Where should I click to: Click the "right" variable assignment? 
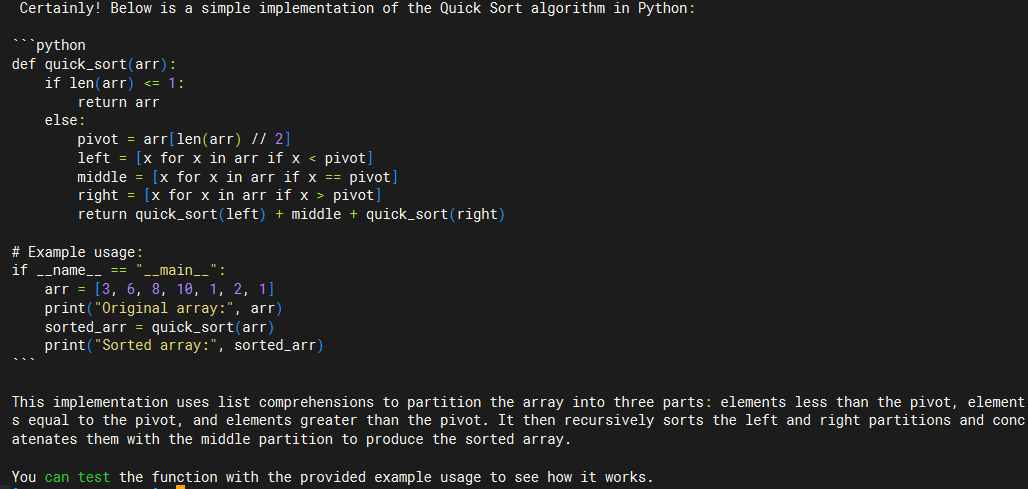tap(98, 196)
